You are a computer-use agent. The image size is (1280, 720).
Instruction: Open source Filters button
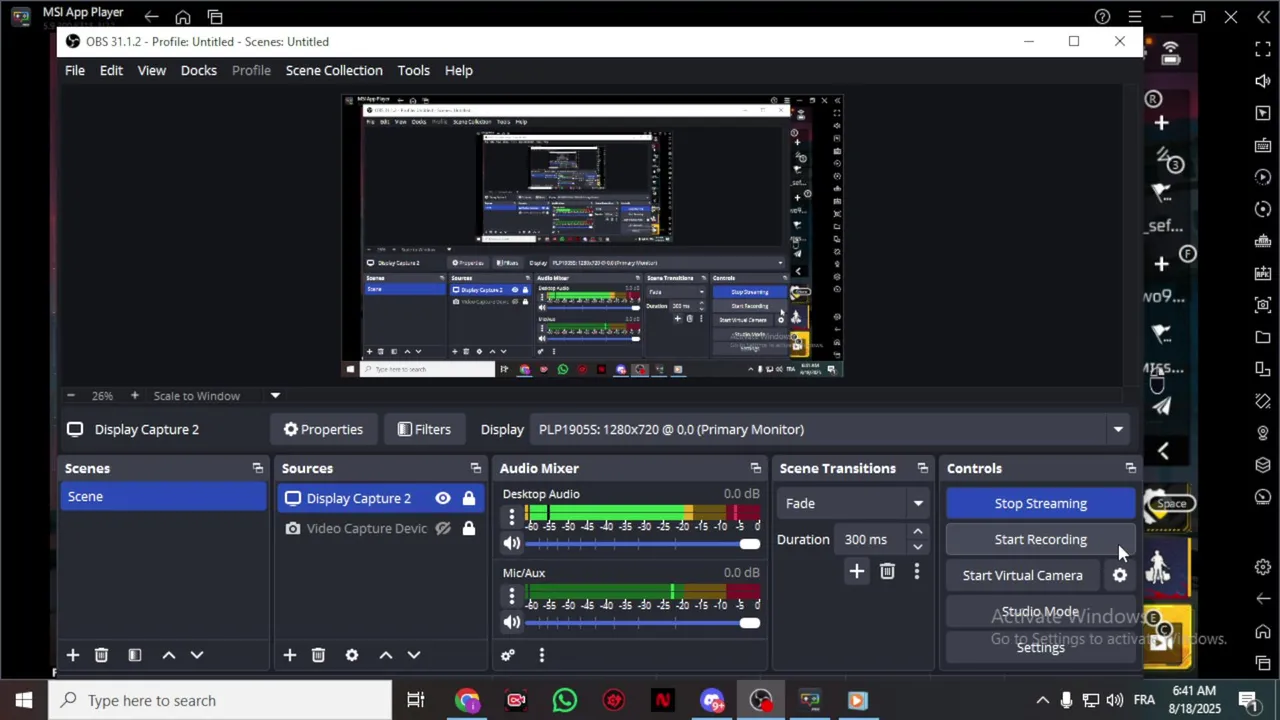(424, 429)
